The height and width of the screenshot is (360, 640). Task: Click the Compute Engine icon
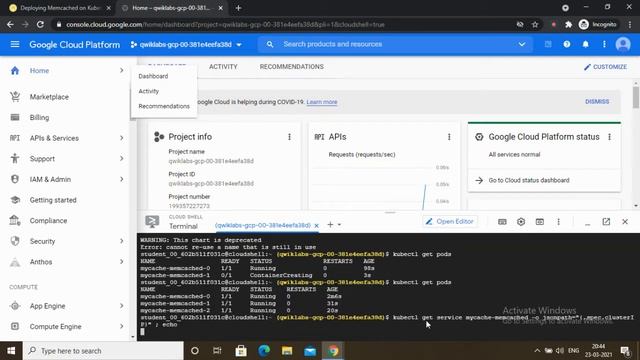click(x=15, y=327)
